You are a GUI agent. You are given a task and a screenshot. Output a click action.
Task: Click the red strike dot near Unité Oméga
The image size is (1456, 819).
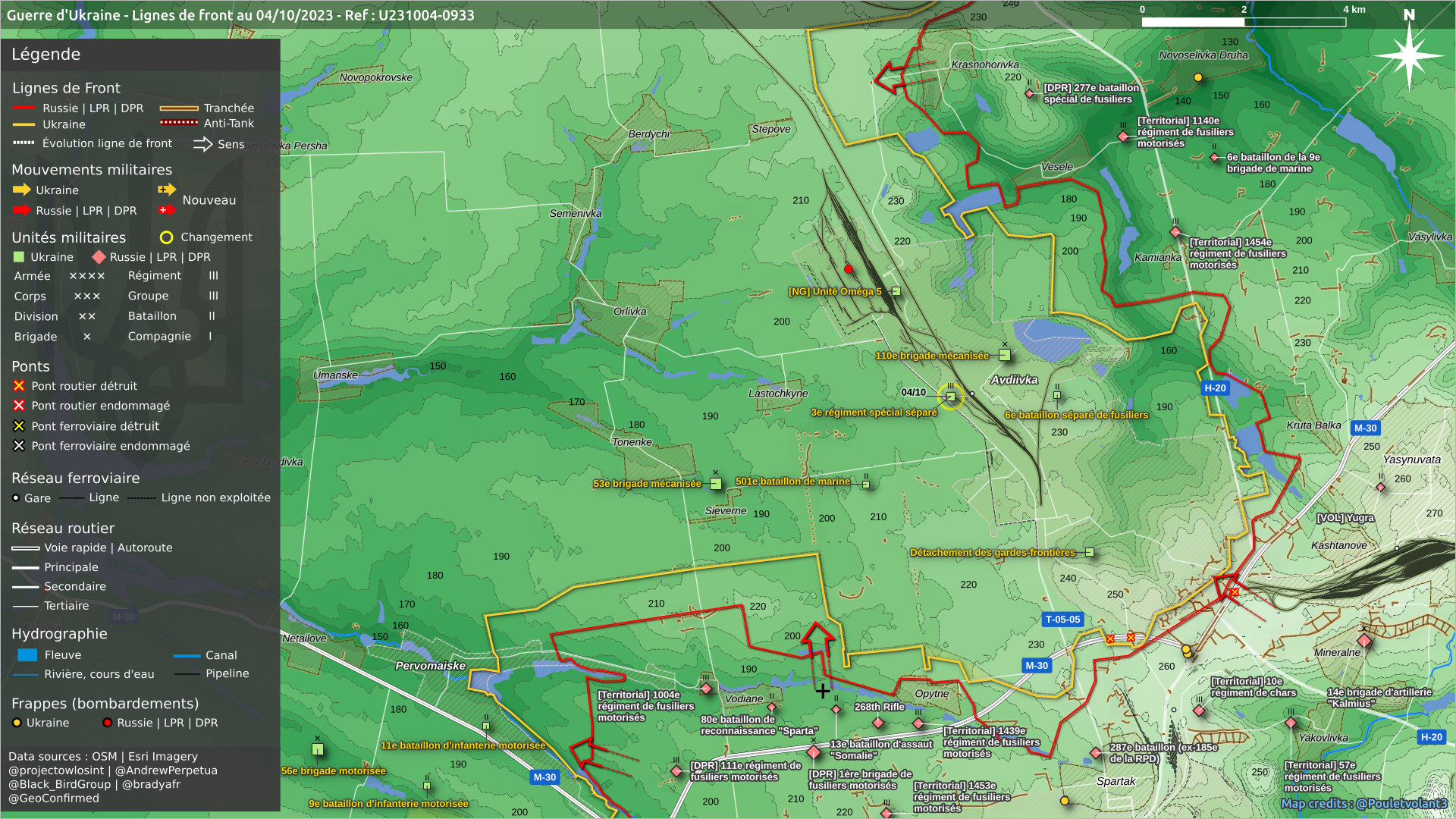coord(849,269)
